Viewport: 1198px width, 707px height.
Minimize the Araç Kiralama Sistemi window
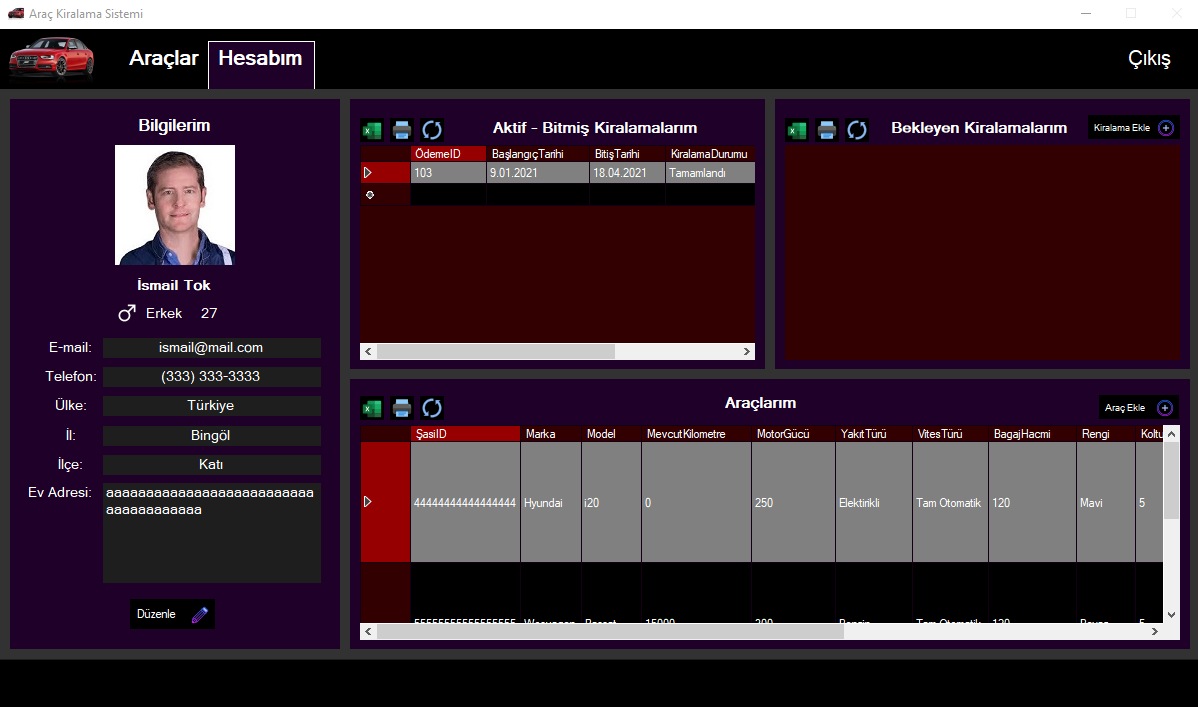(1086, 14)
